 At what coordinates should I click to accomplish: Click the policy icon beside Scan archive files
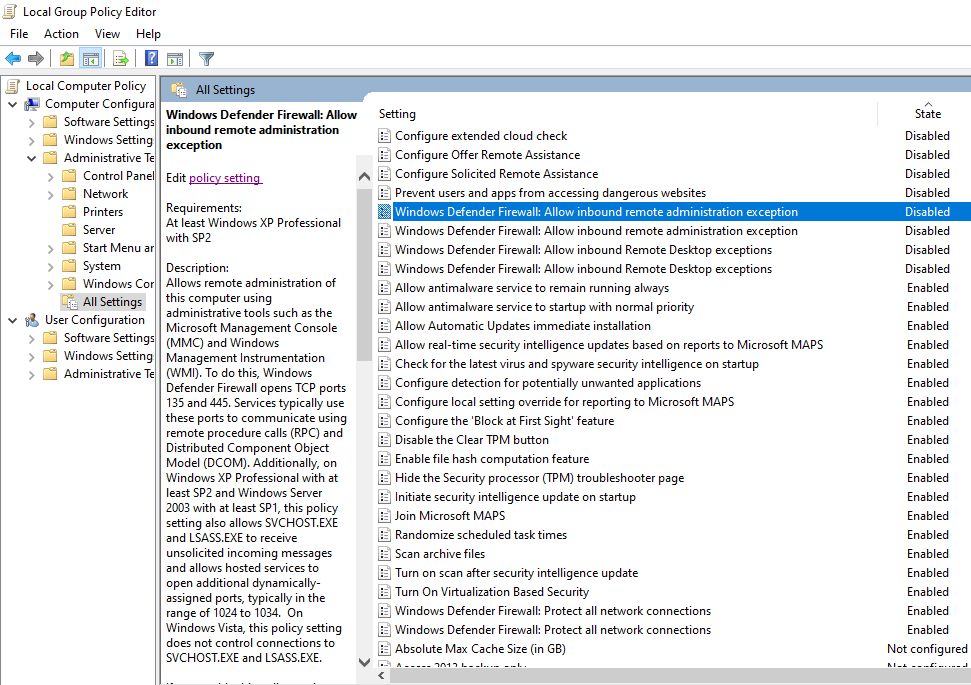pos(385,554)
